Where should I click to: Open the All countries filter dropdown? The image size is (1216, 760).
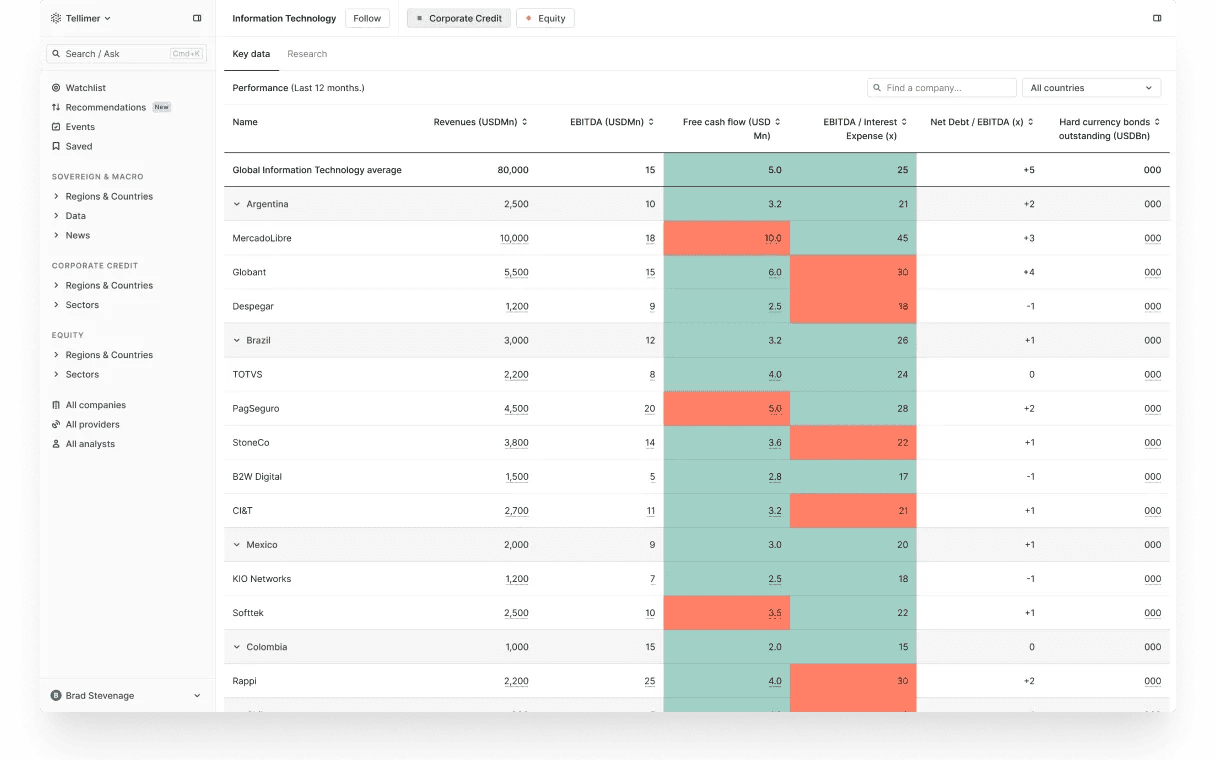[x=1091, y=88]
